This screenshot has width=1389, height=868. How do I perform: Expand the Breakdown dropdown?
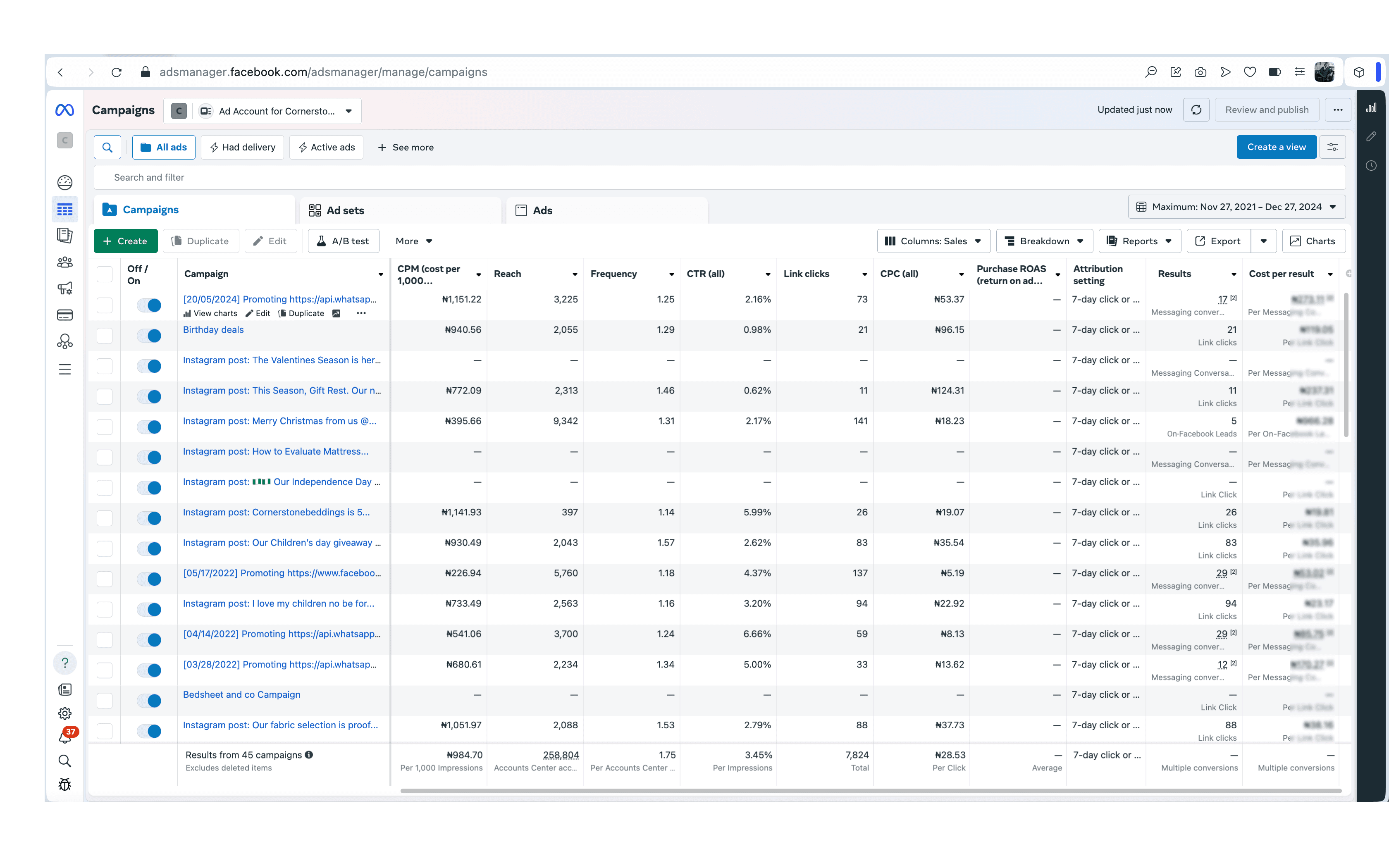coord(1044,241)
